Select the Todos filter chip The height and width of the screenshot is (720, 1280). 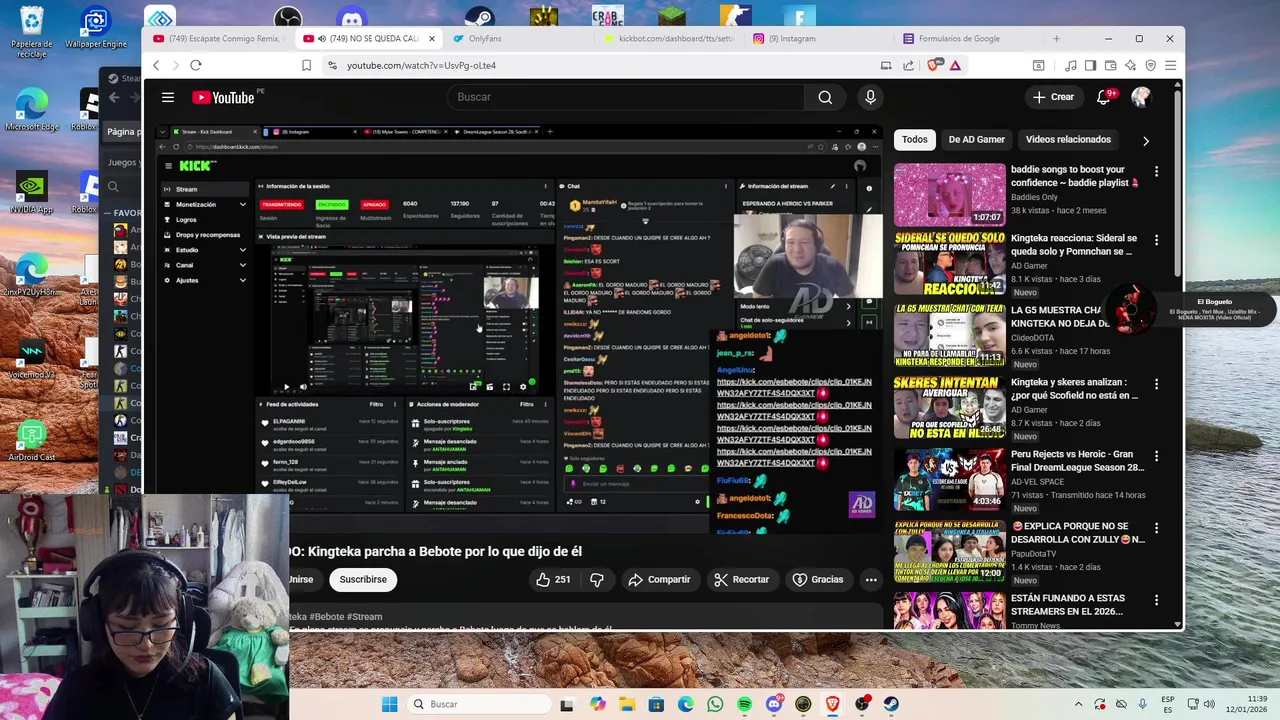click(x=915, y=139)
